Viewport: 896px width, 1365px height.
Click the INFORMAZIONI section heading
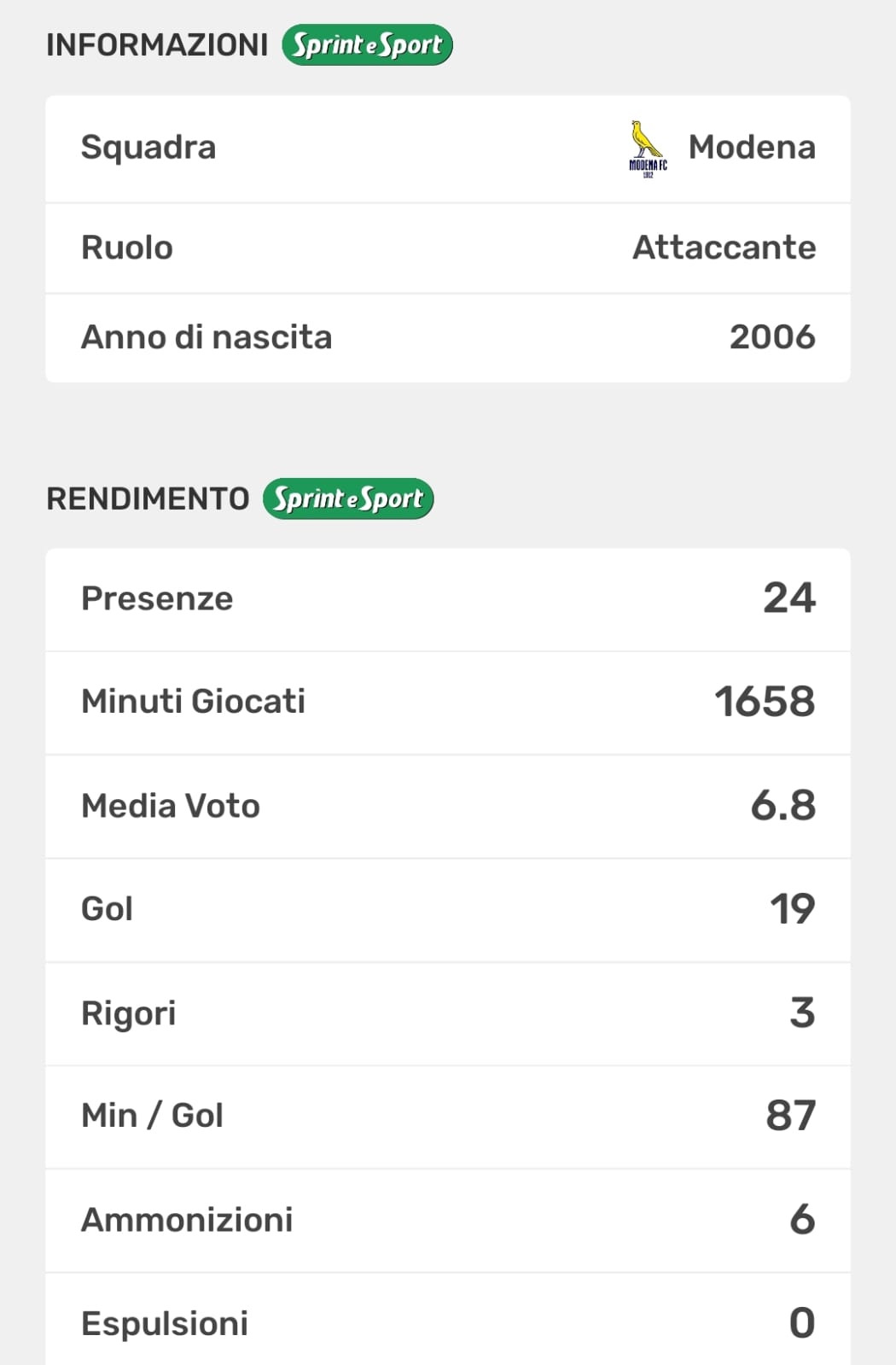point(157,45)
